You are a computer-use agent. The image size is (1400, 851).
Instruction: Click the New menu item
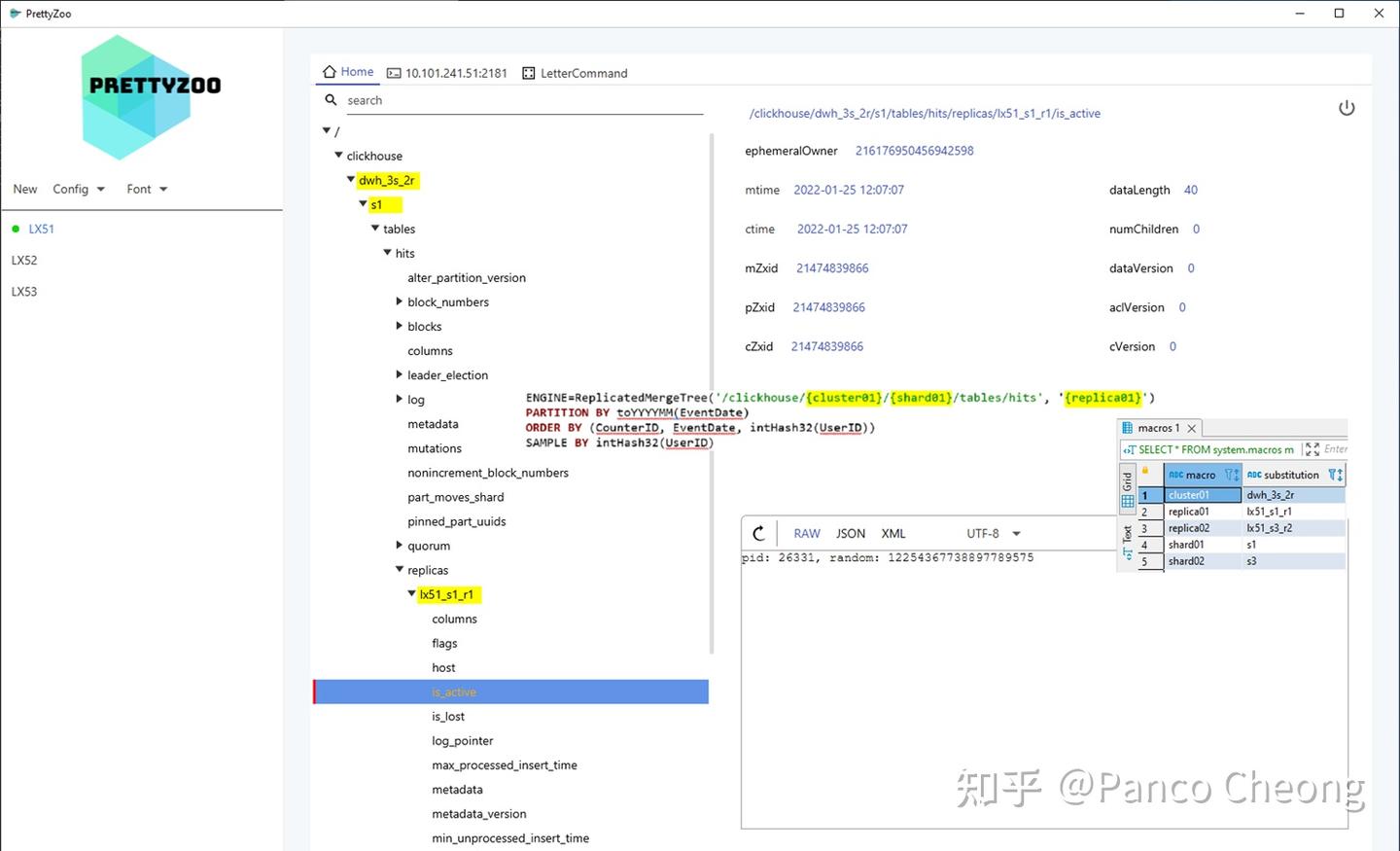tap(23, 188)
